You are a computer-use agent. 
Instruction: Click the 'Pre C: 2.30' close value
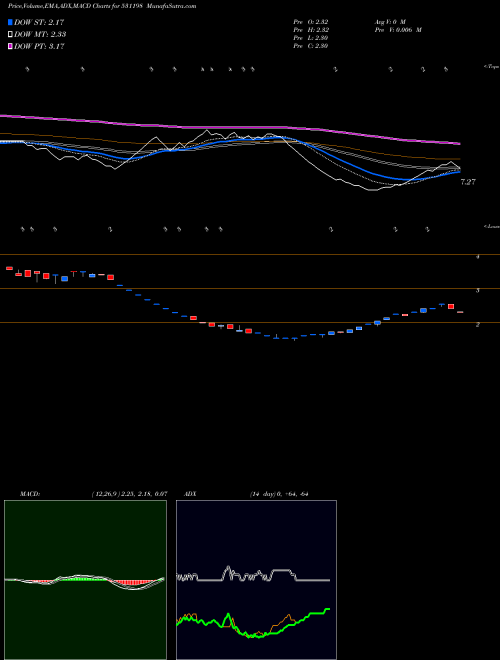coord(311,46)
